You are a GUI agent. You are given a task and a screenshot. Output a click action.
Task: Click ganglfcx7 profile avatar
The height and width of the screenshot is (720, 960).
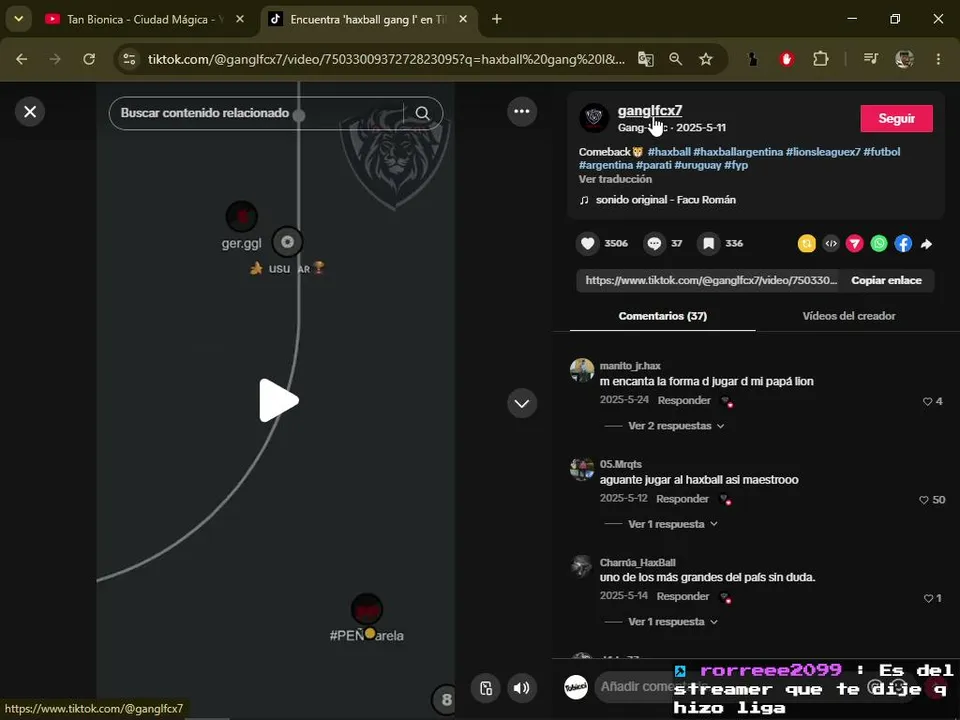[x=594, y=118]
